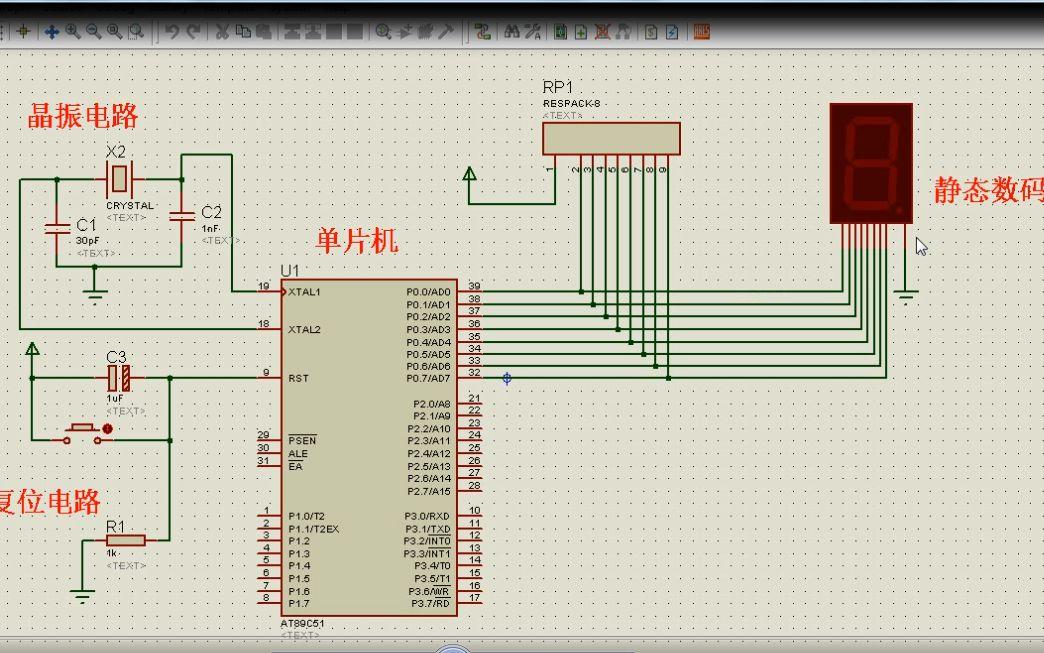Click the search and tag binoculars icon
This screenshot has height=653, width=1044.
(511, 31)
